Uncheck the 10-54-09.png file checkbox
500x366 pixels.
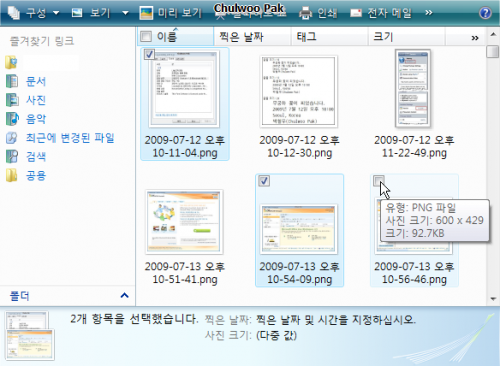[264, 181]
